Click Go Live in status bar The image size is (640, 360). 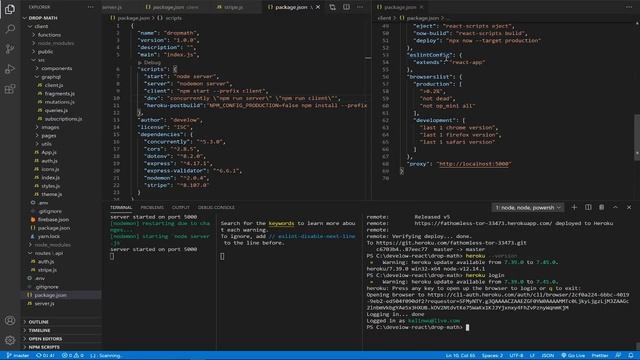[x=573, y=356]
